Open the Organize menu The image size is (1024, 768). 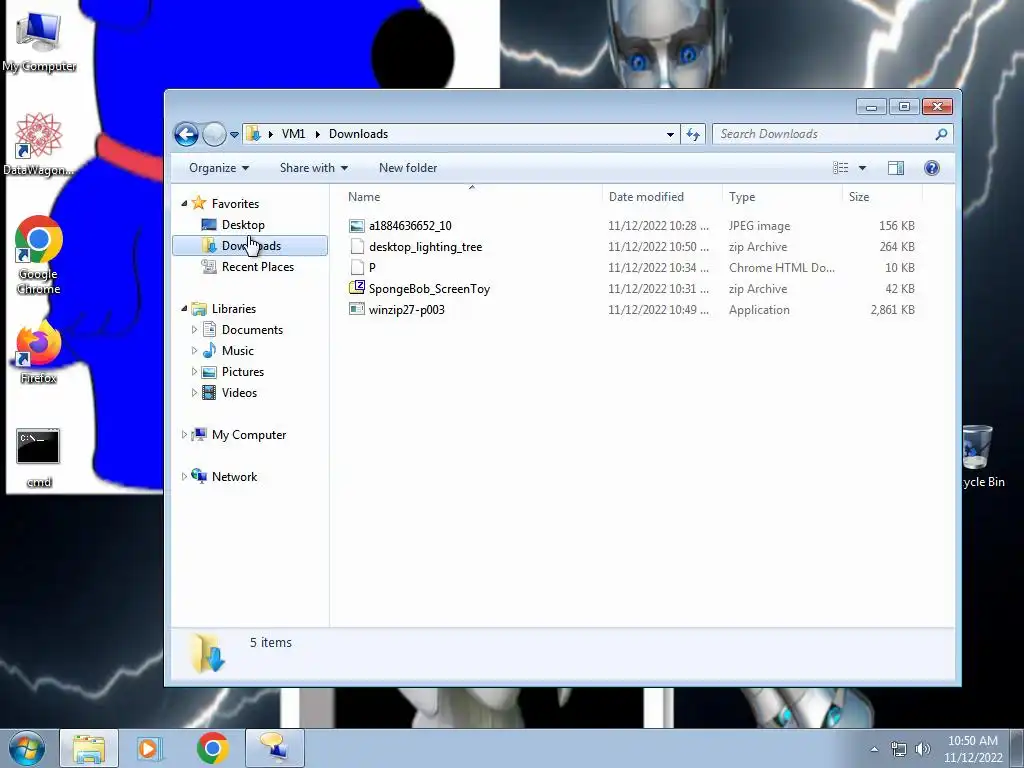(219, 168)
